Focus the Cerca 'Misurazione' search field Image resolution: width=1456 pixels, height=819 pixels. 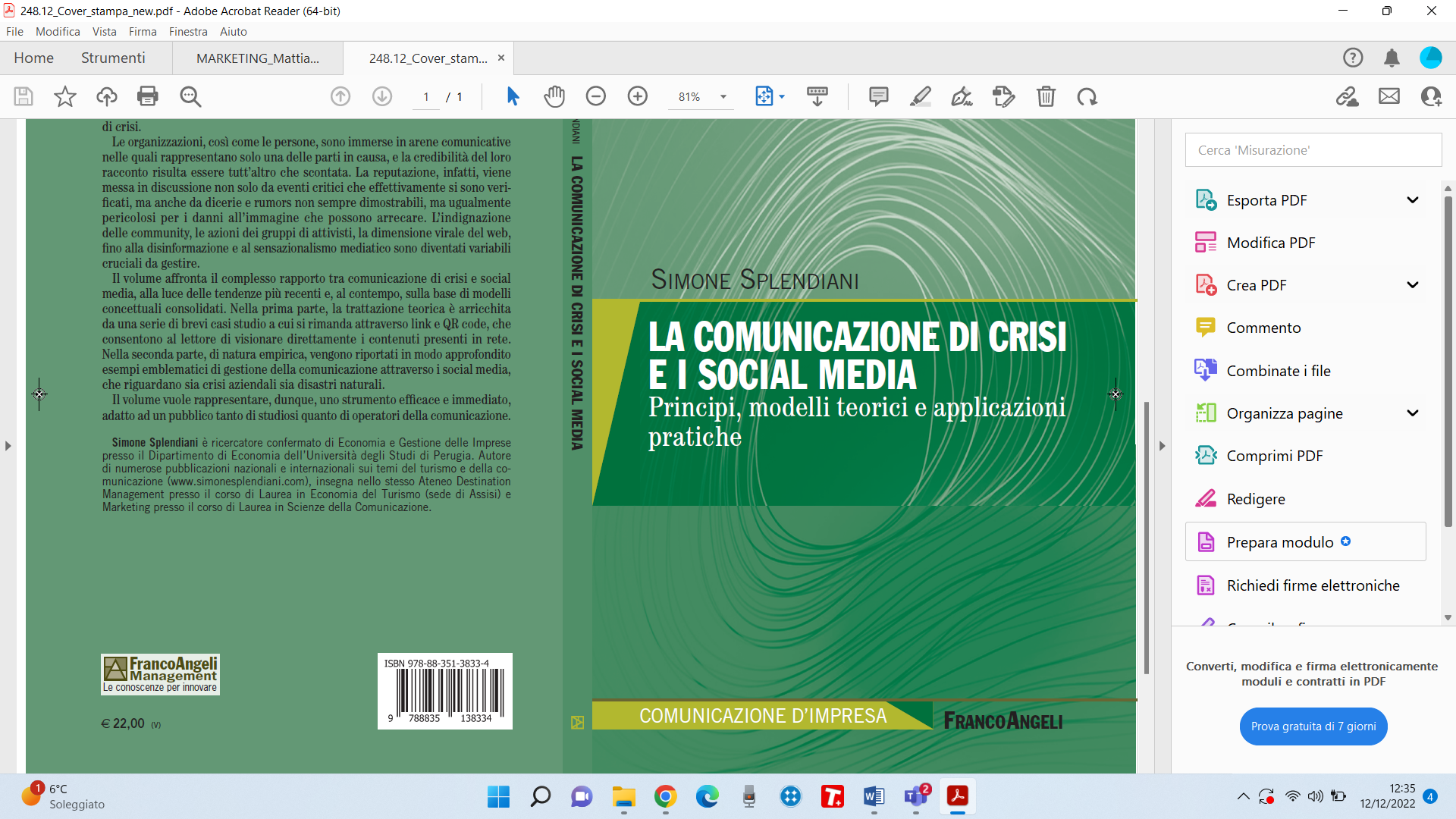tap(1313, 150)
